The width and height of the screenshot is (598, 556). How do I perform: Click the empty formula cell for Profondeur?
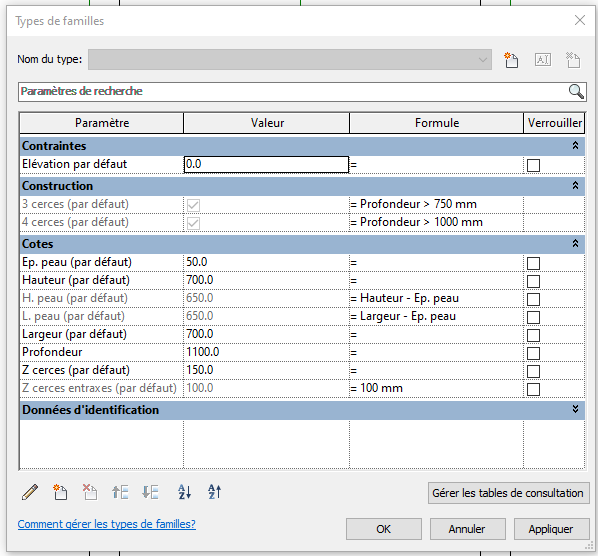(436, 352)
